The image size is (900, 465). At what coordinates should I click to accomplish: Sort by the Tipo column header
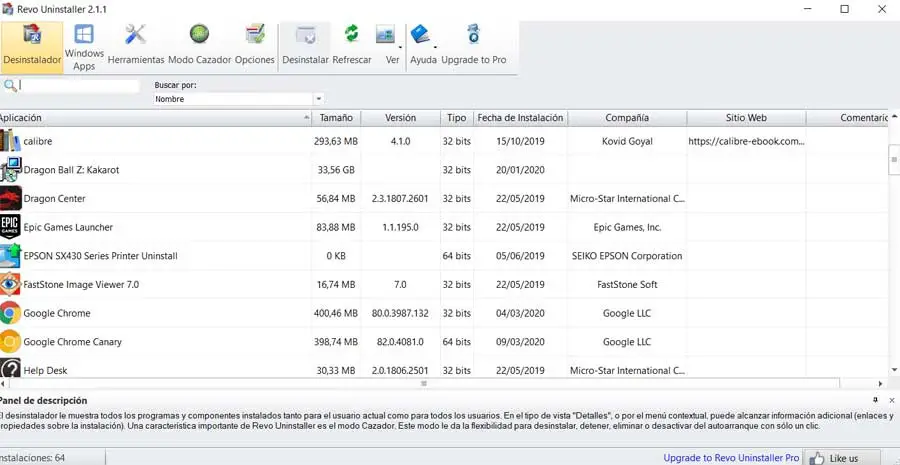point(457,118)
